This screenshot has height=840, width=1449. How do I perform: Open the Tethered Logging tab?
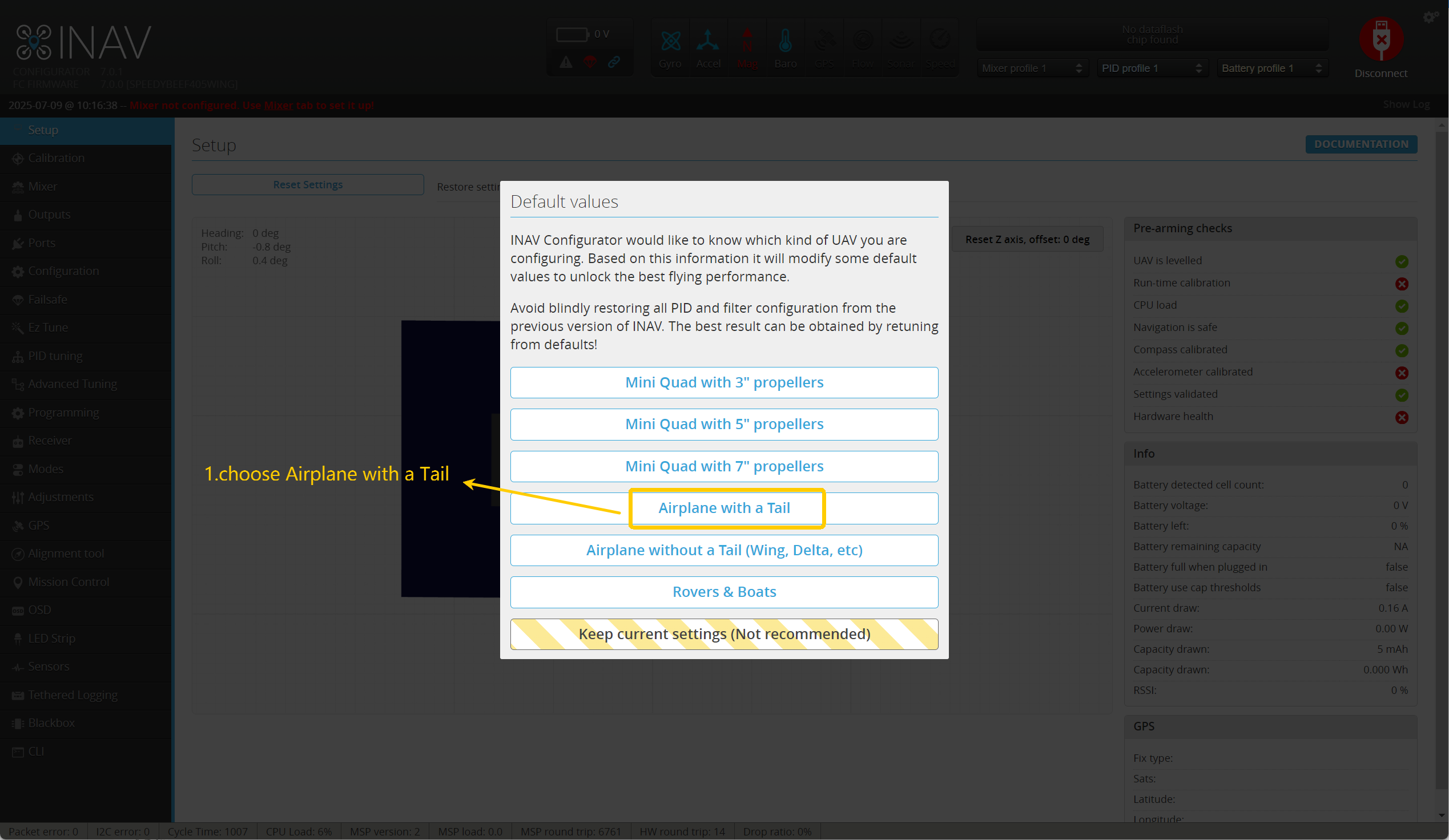(86, 695)
